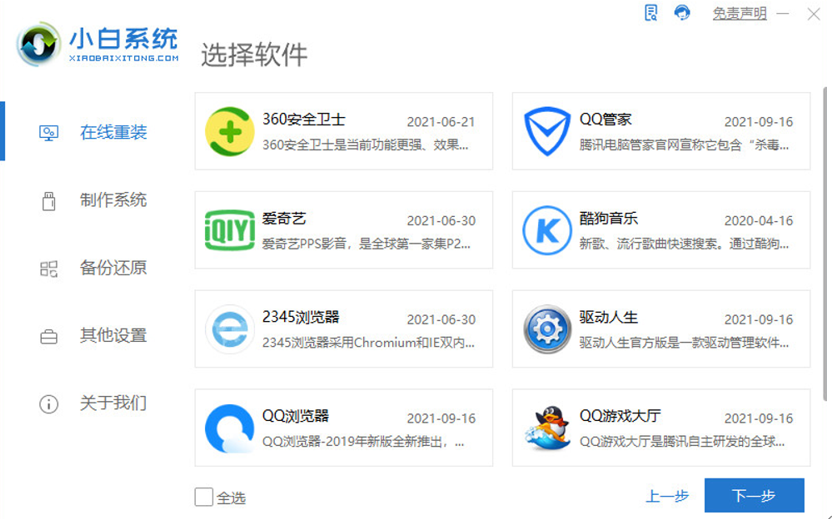Open the 免责声明 disclaimer link
The image size is (832, 519).
point(739,13)
